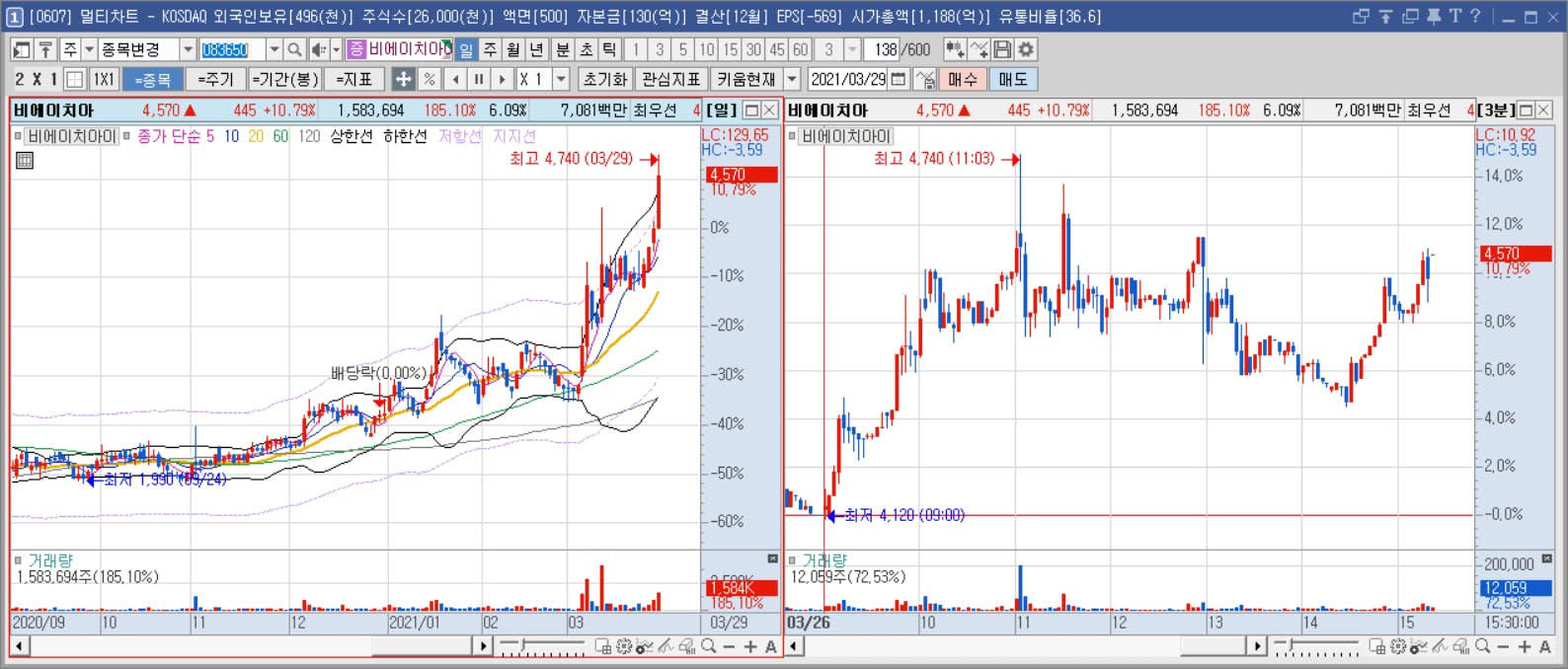Click the percent scale icon
Image resolution: width=1568 pixels, height=669 pixels.
(x=429, y=79)
